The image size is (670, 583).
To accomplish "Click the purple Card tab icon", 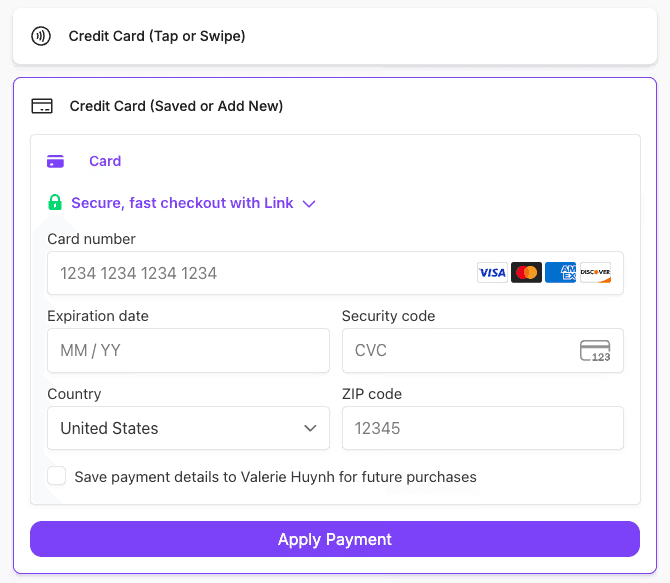I will pos(56,161).
